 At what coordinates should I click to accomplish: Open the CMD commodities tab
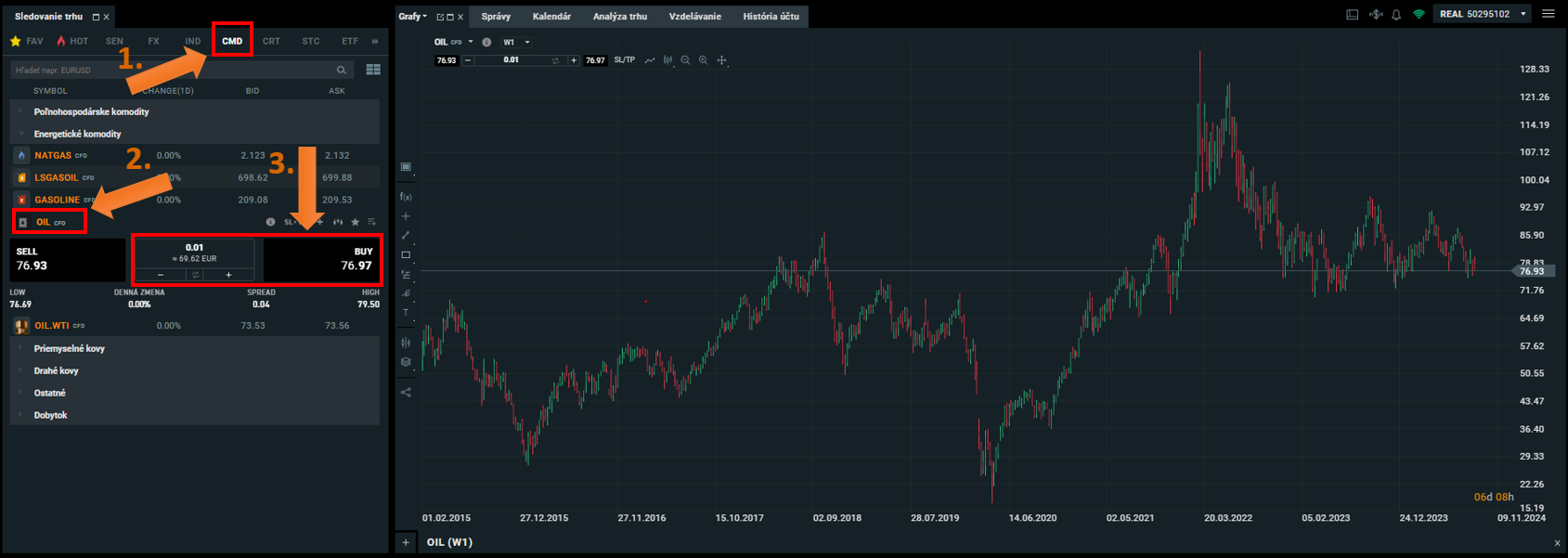[x=232, y=41]
